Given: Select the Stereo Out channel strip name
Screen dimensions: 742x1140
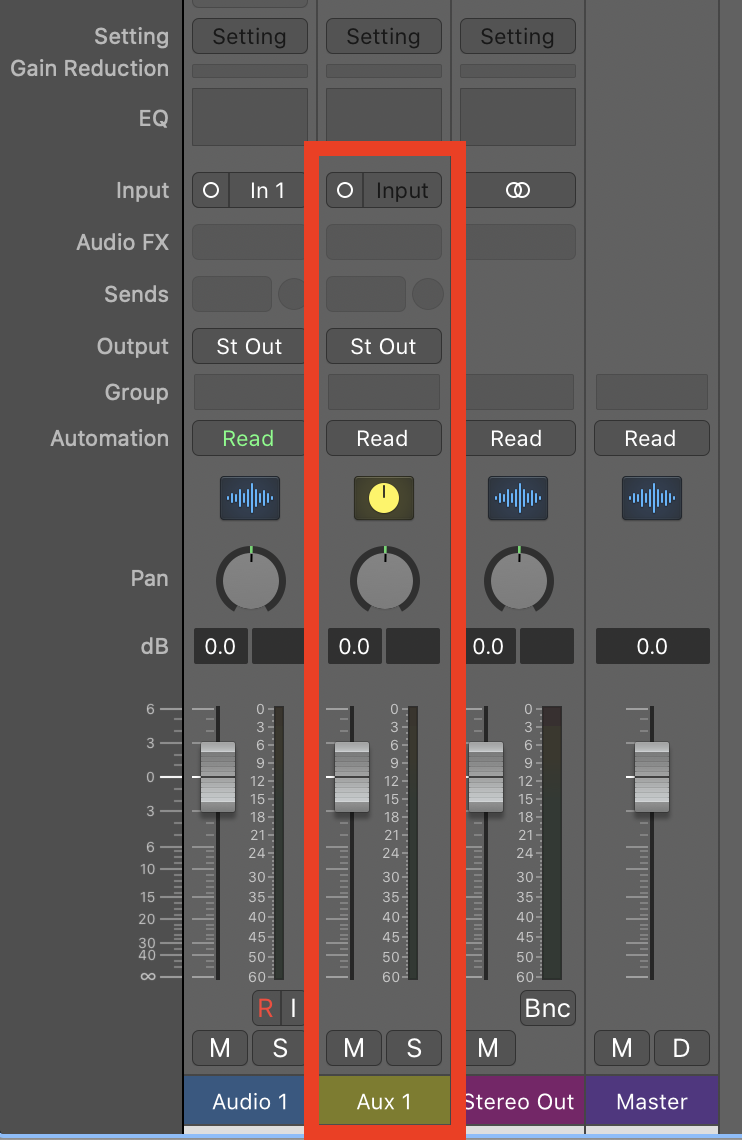Looking at the screenshot, I should point(518,1101).
